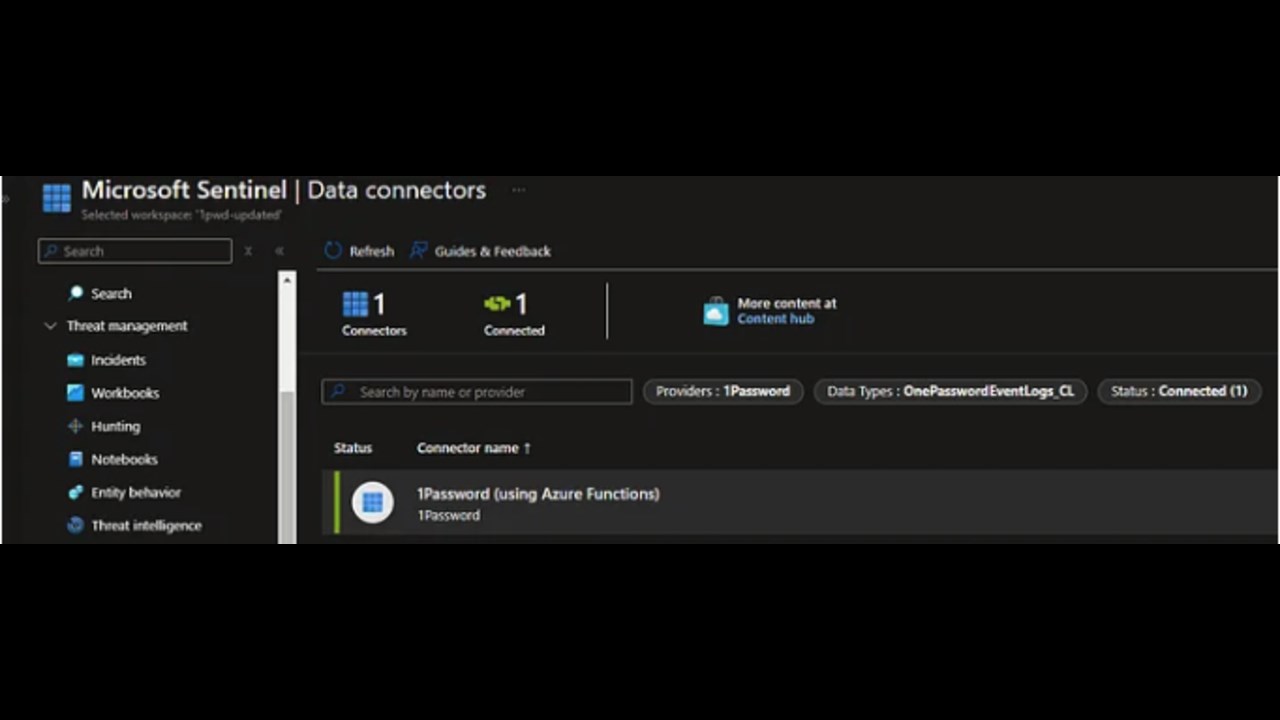Open the Status : Connected (1) filter

(1180, 391)
